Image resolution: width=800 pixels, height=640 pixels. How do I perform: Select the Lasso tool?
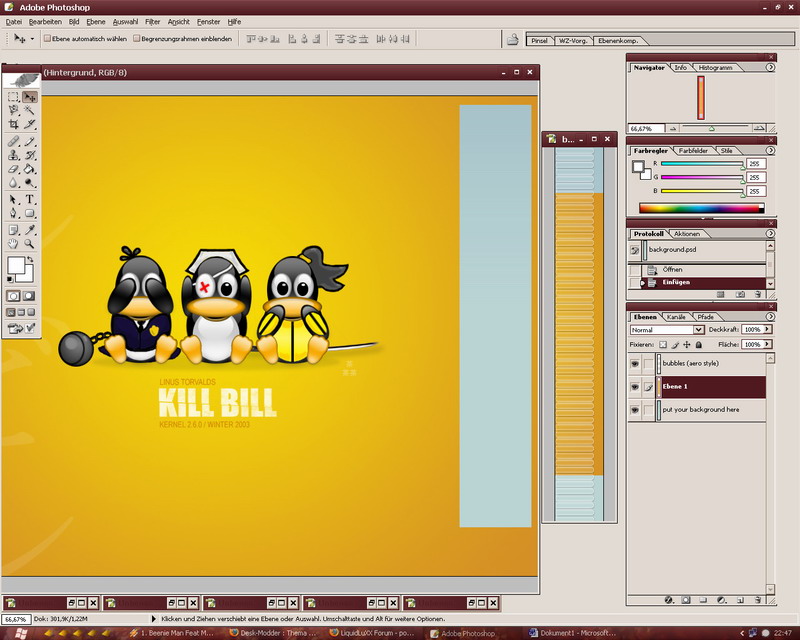13,110
